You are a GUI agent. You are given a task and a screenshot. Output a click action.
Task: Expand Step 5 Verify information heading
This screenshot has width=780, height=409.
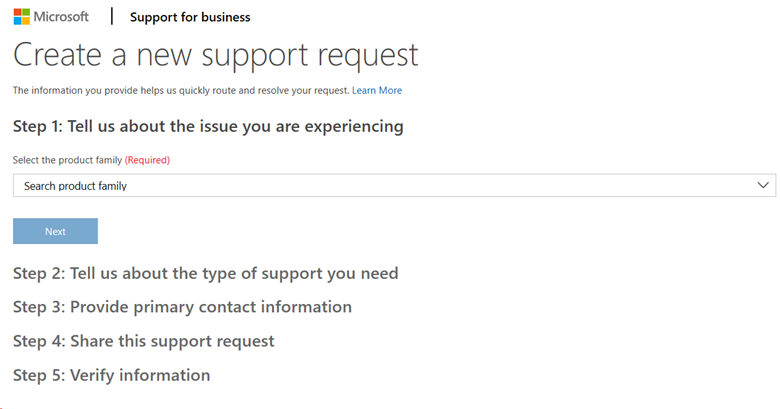click(x=111, y=375)
